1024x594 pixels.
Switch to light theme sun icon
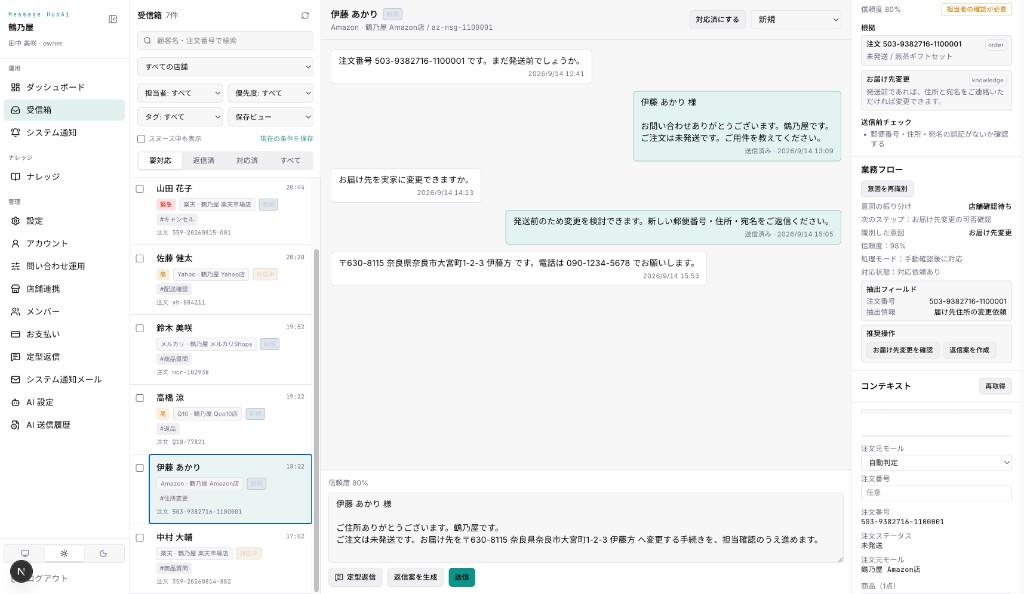(64, 553)
